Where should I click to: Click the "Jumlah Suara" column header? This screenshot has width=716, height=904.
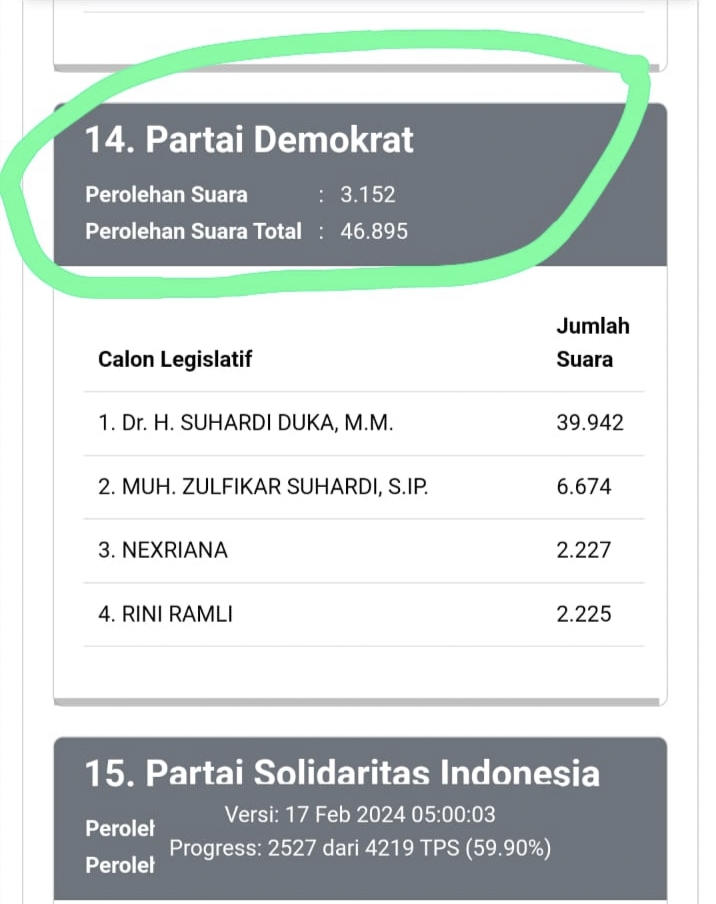pos(593,342)
